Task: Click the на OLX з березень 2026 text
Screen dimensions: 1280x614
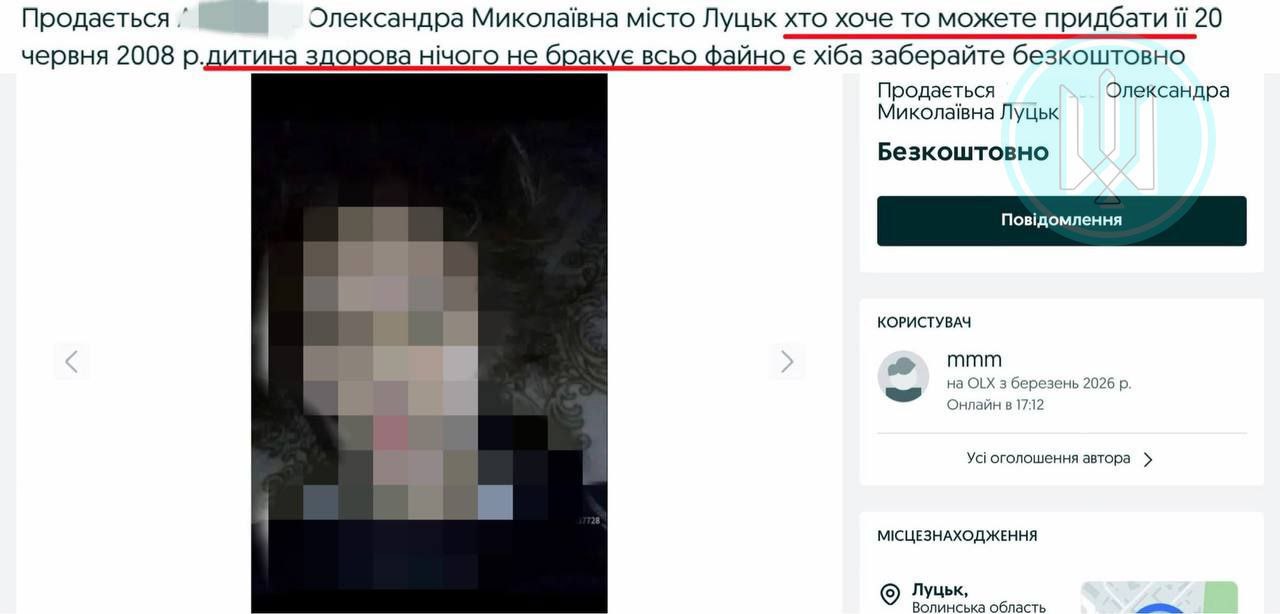Action: tap(1039, 383)
